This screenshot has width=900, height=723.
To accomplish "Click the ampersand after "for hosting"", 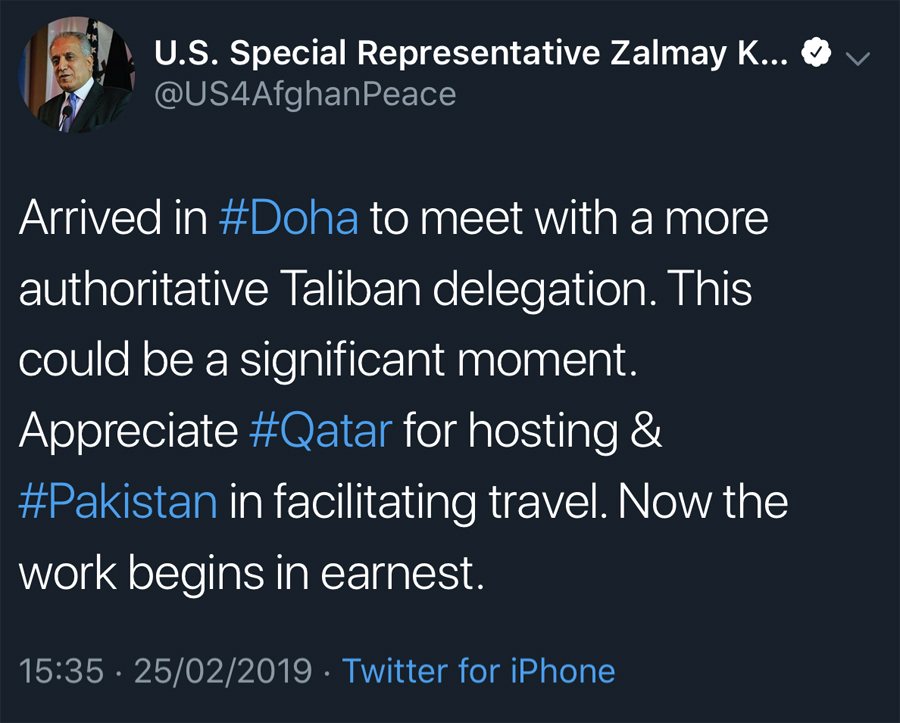I will pyautogui.click(x=649, y=431).
